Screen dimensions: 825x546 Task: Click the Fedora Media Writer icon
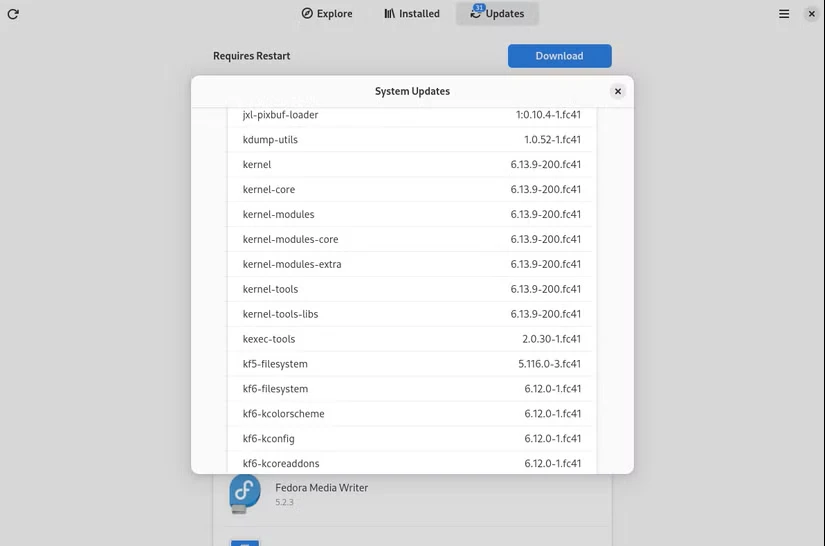(245, 492)
